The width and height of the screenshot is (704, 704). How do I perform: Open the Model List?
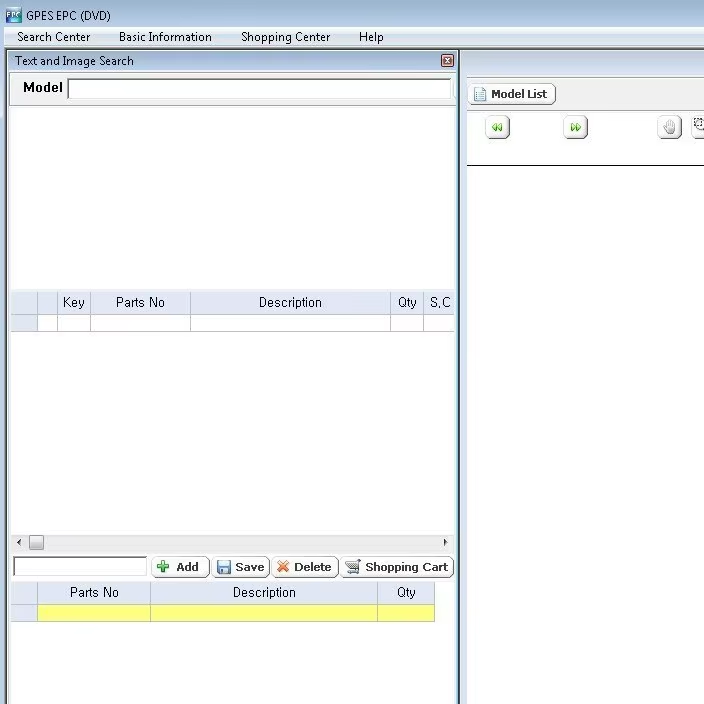[511, 94]
